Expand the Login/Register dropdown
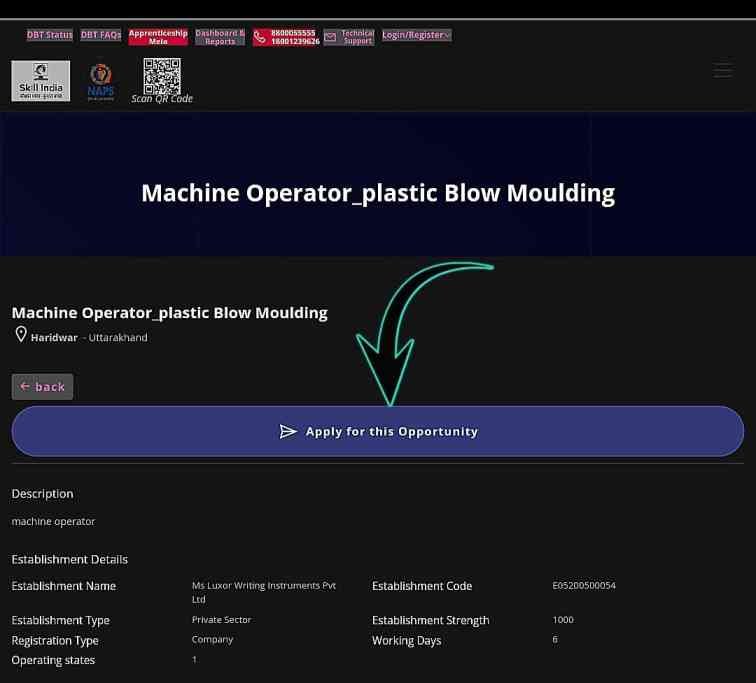 (x=417, y=35)
